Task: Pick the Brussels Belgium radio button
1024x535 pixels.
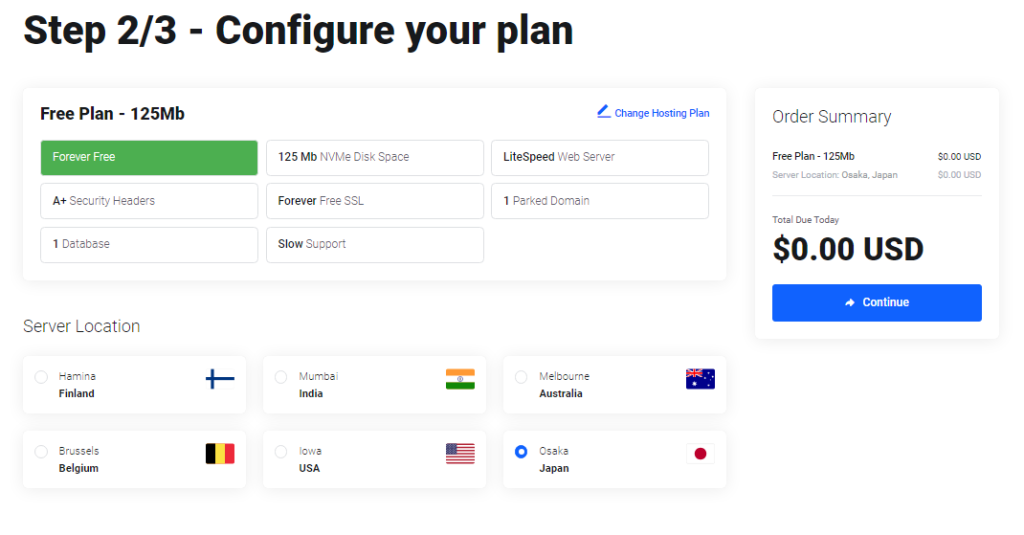Action: (x=41, y=452)
